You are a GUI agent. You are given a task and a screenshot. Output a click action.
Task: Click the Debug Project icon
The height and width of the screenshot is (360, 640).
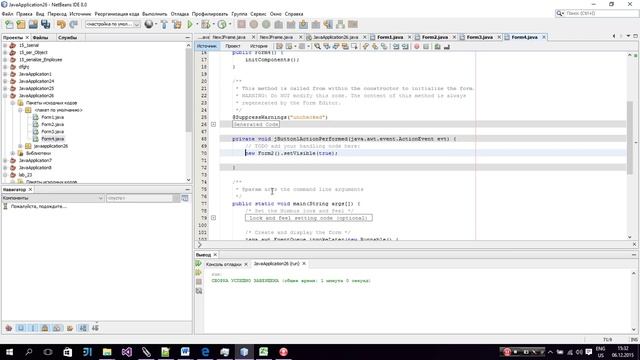click(206, 24)
